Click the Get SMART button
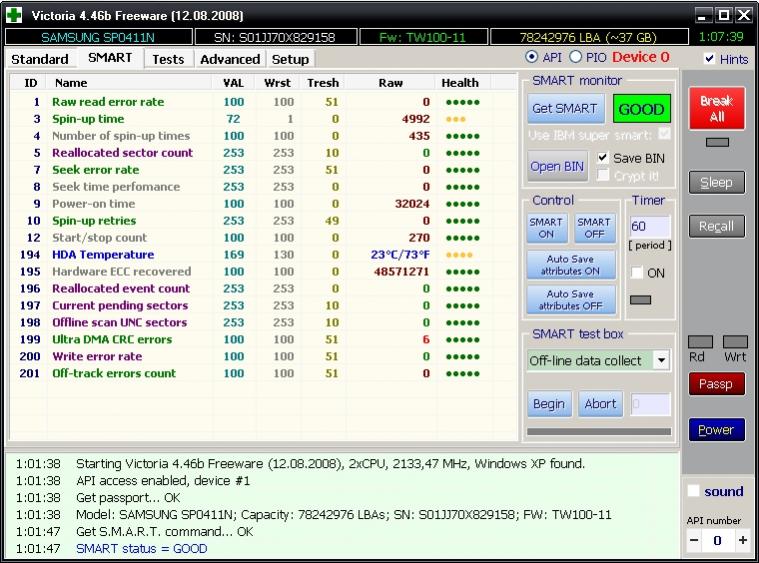The image size is (759, 563). pyautogui.click(x=565, y=108)
